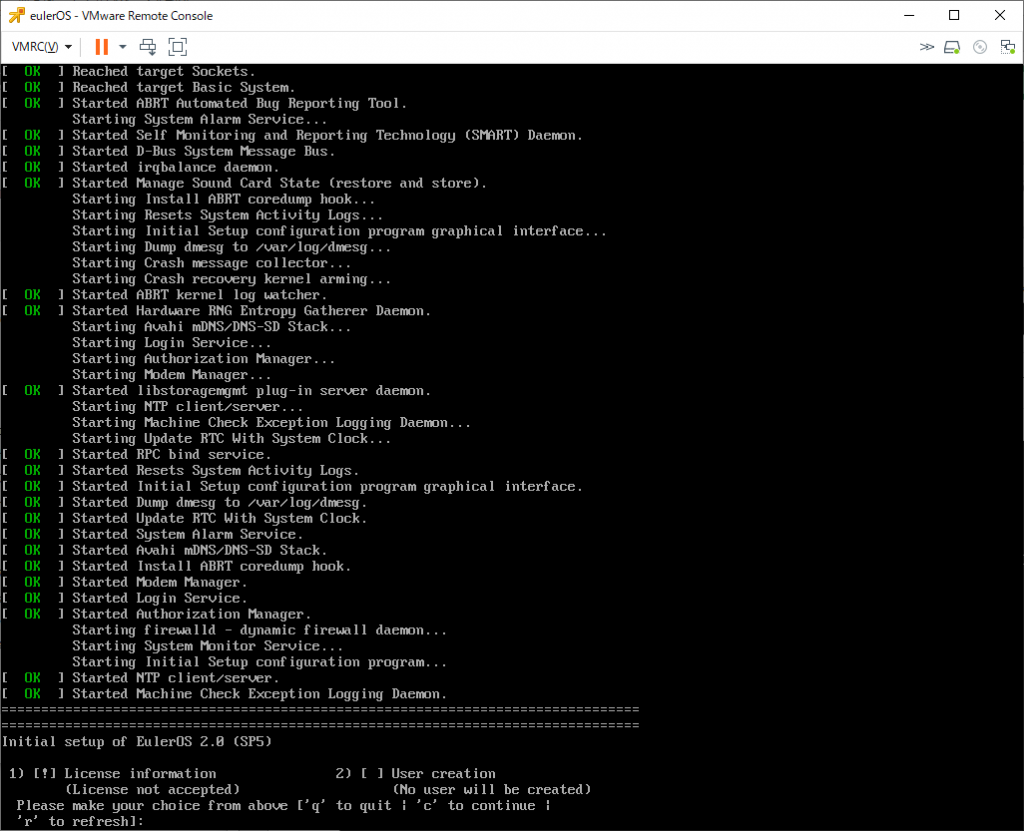Viewport: 1024px width, 831px height.
Task: Click the 'User creation' option text
Action: tap(443, 774)
